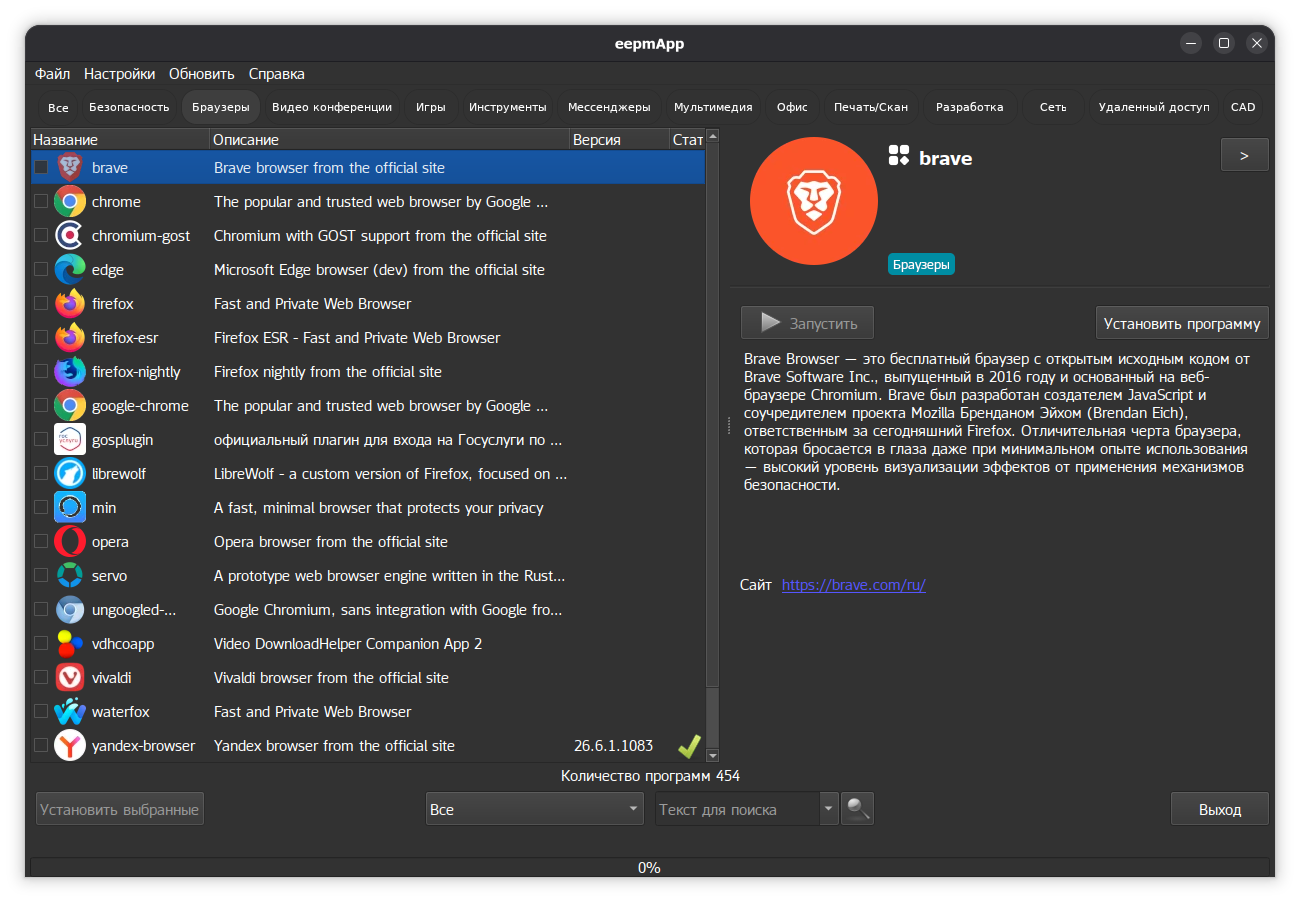1300x902 pixels.
Task: Click the librewolf icon
Action: (70, 474)
